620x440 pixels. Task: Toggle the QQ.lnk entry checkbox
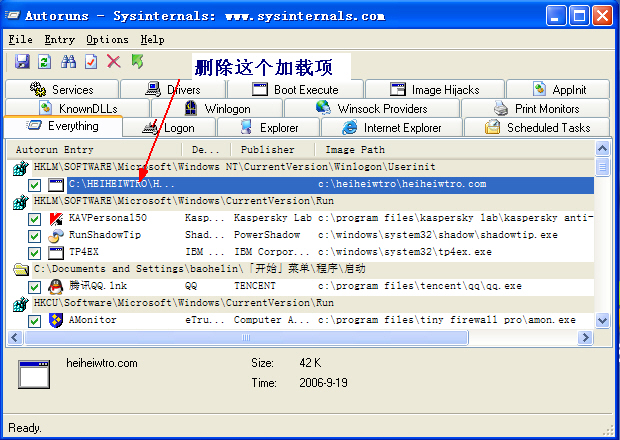click(34, 287)
